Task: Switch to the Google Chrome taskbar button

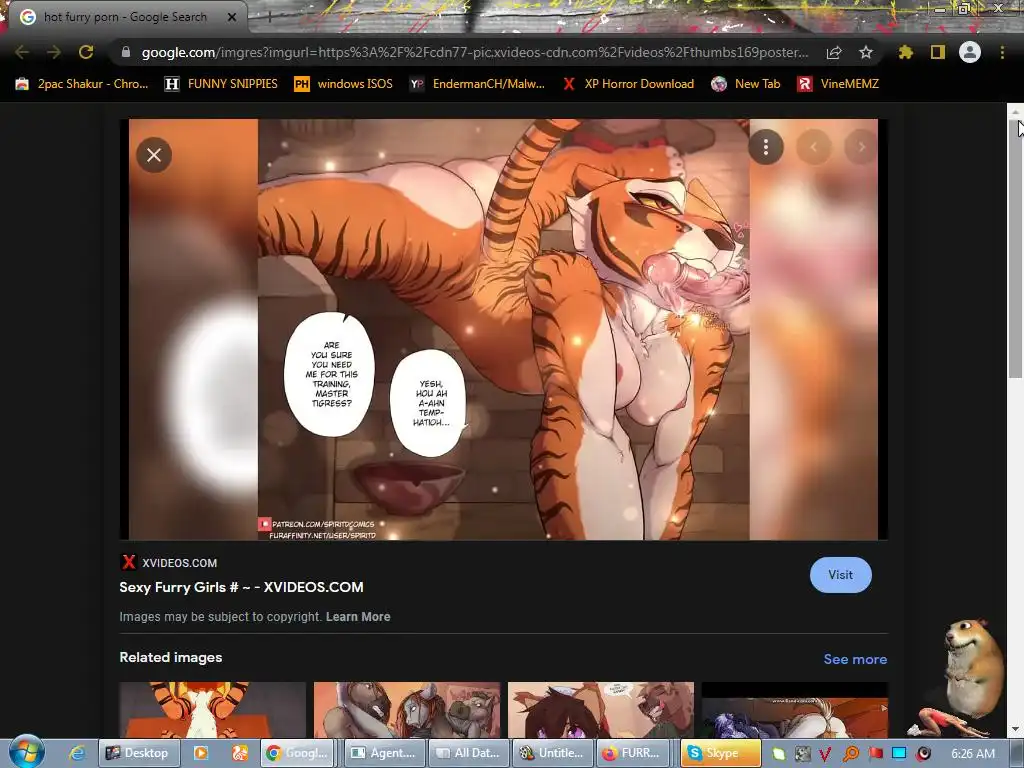Action: (x=296, y=753)
